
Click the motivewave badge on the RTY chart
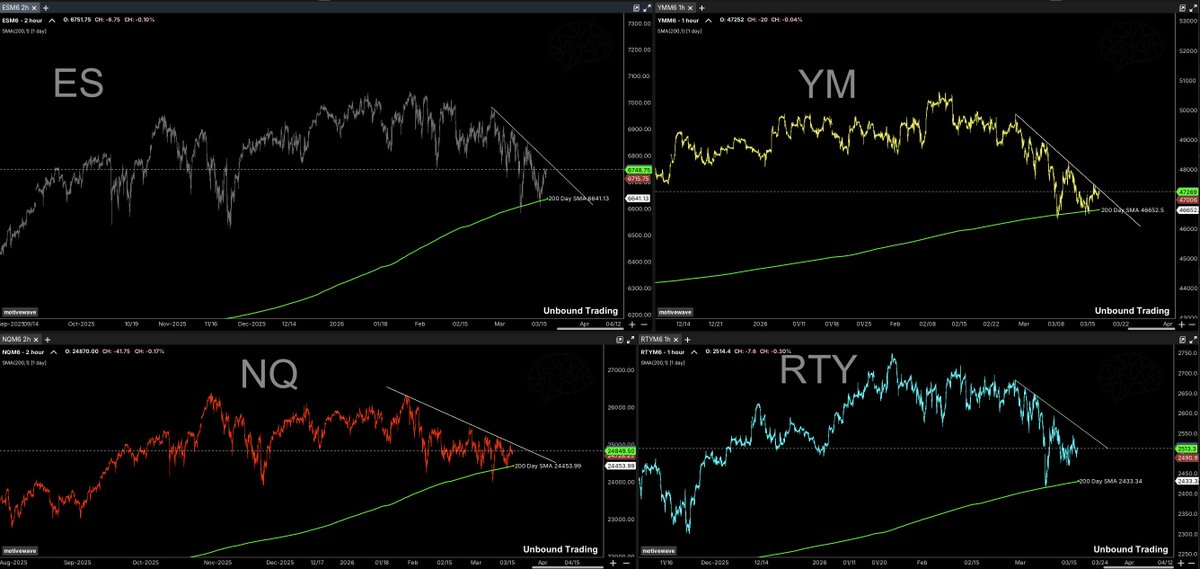click(658, 551)
